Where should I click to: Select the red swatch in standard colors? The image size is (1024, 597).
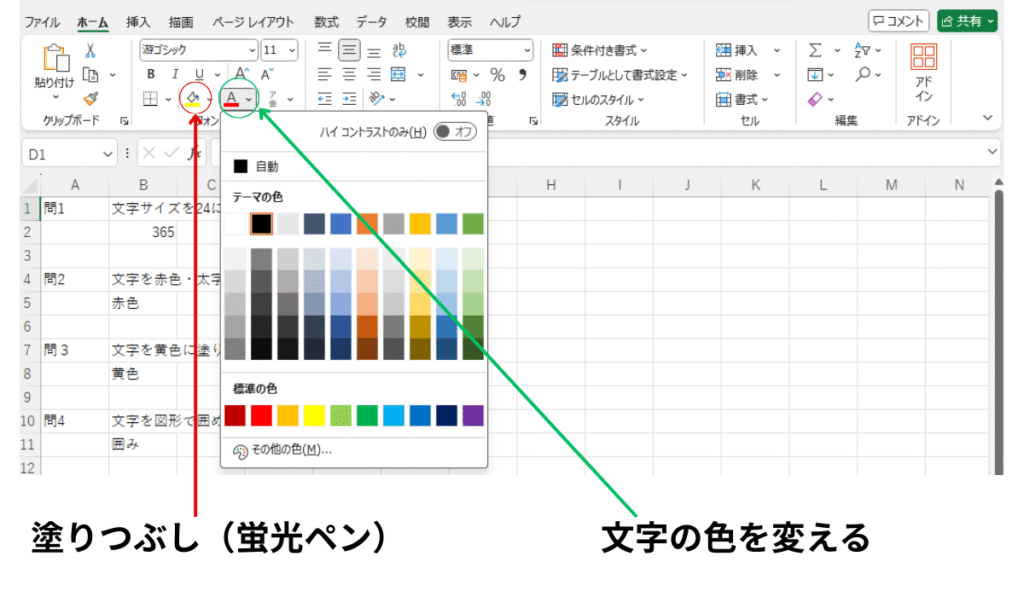coord(262,415)
